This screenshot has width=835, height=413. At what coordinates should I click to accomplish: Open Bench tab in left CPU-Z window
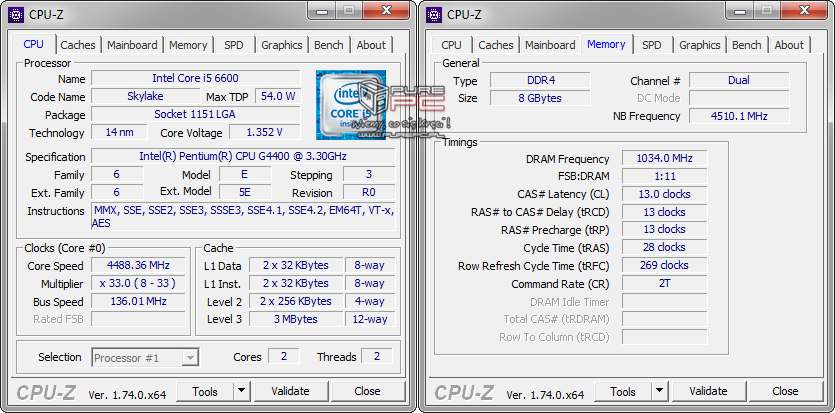click(329, 45)
